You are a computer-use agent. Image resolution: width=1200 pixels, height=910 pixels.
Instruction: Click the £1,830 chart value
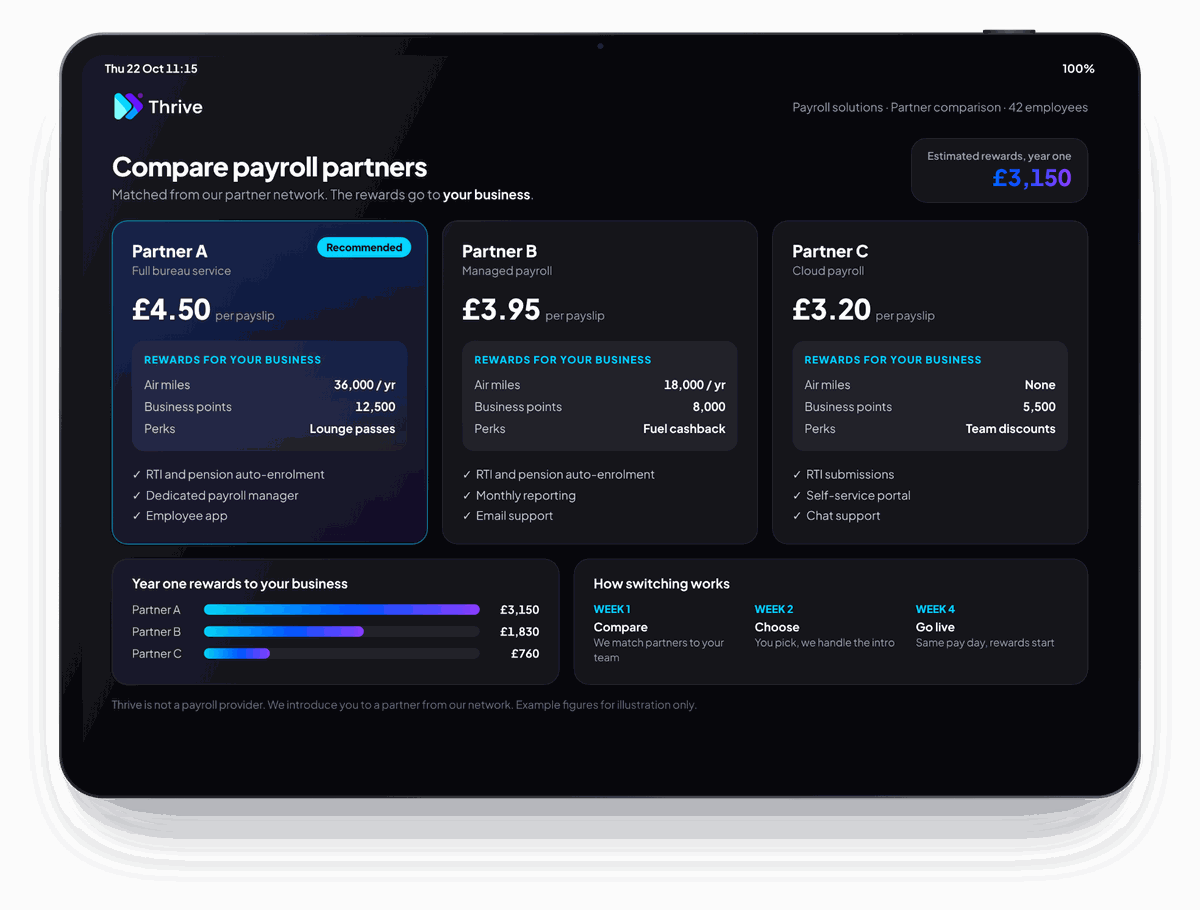(x=519, y=632)
